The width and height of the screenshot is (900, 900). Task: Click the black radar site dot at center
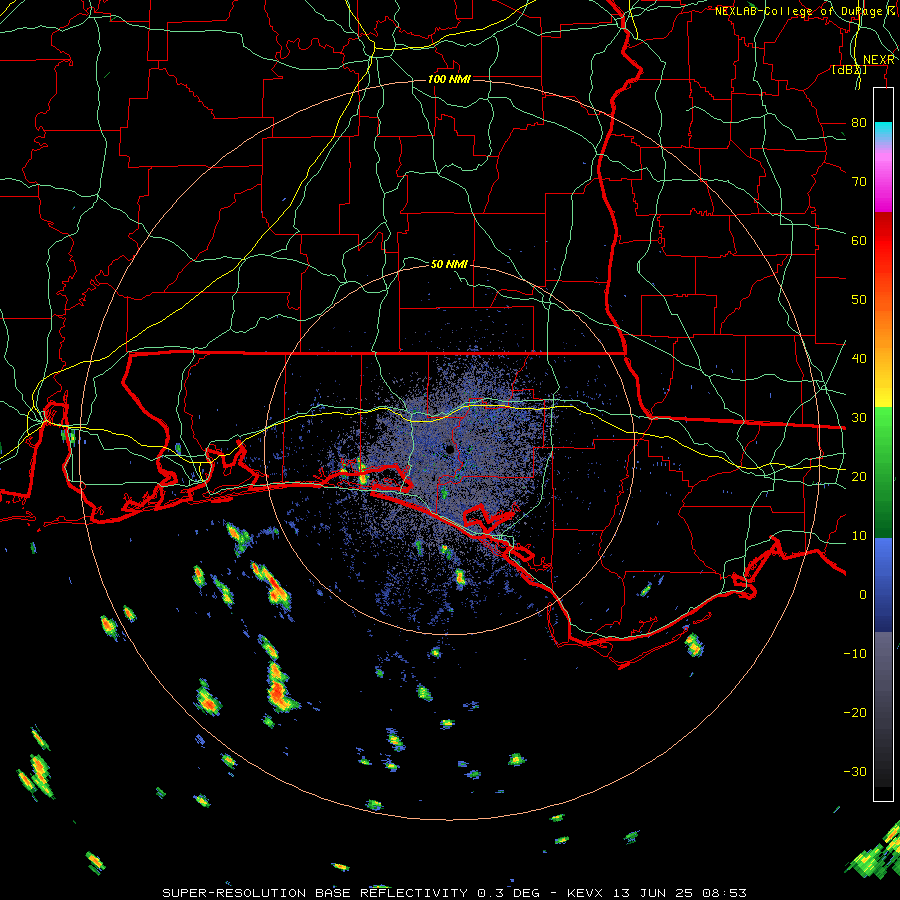click(x=450, y=449)
